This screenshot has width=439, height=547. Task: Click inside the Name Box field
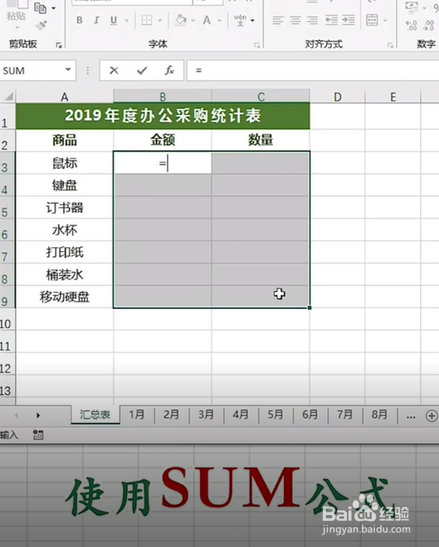(x=32, y=71)
